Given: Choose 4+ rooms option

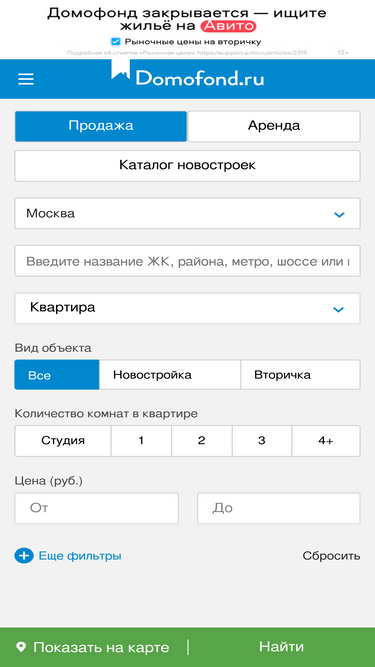Looking at the screenshot, I should (326, 441).
